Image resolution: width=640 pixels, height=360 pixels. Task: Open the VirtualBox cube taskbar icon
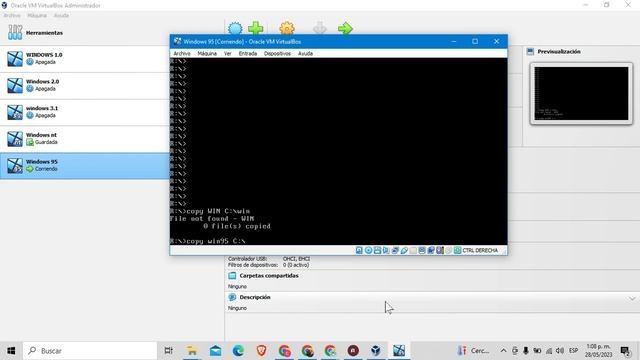click(376, 351)
